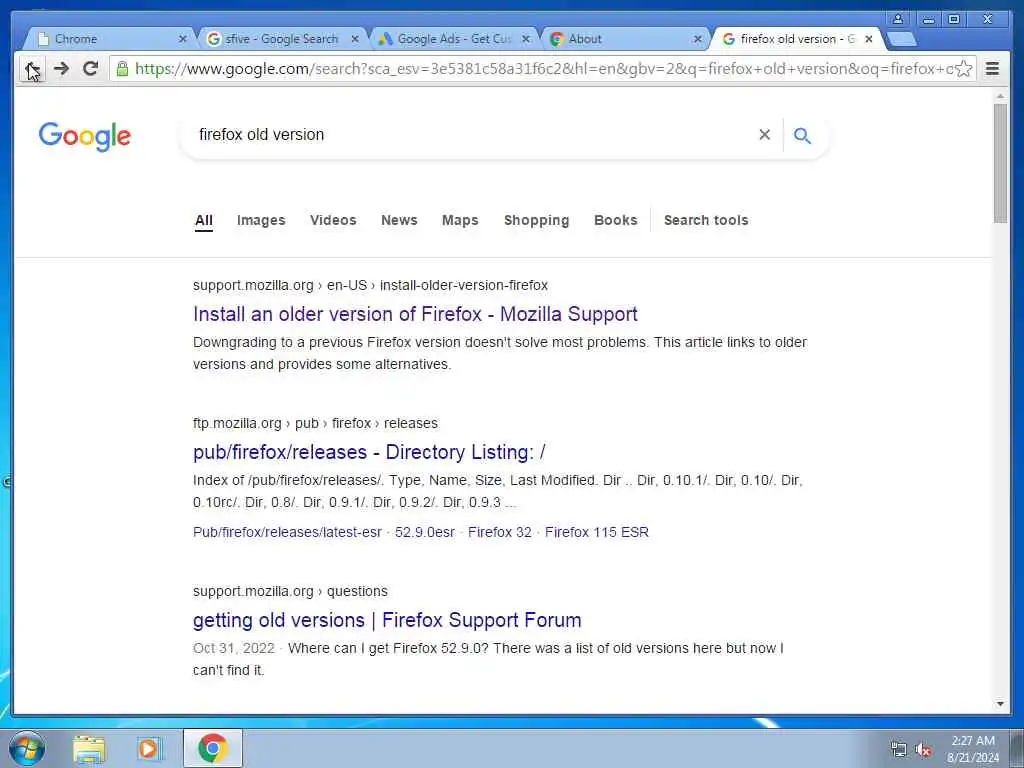
Task: Click the green padlock security icon
Action: pos(122,69)
